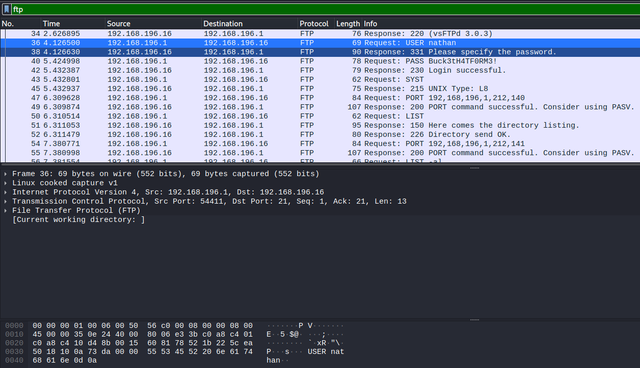Select packet 49 PORT command successful row

tap(320, 107)
